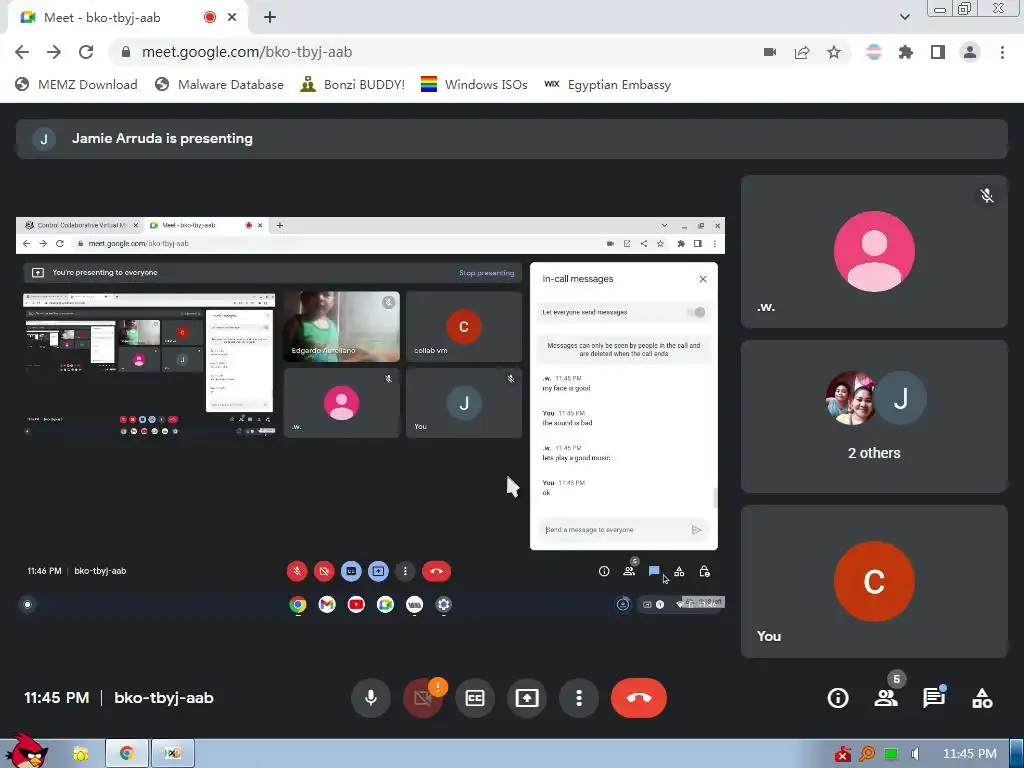The height and width of the screenshot is (768, 1024).
Task: Open file explorer from taskbar
Action: (x=80, y=753)
